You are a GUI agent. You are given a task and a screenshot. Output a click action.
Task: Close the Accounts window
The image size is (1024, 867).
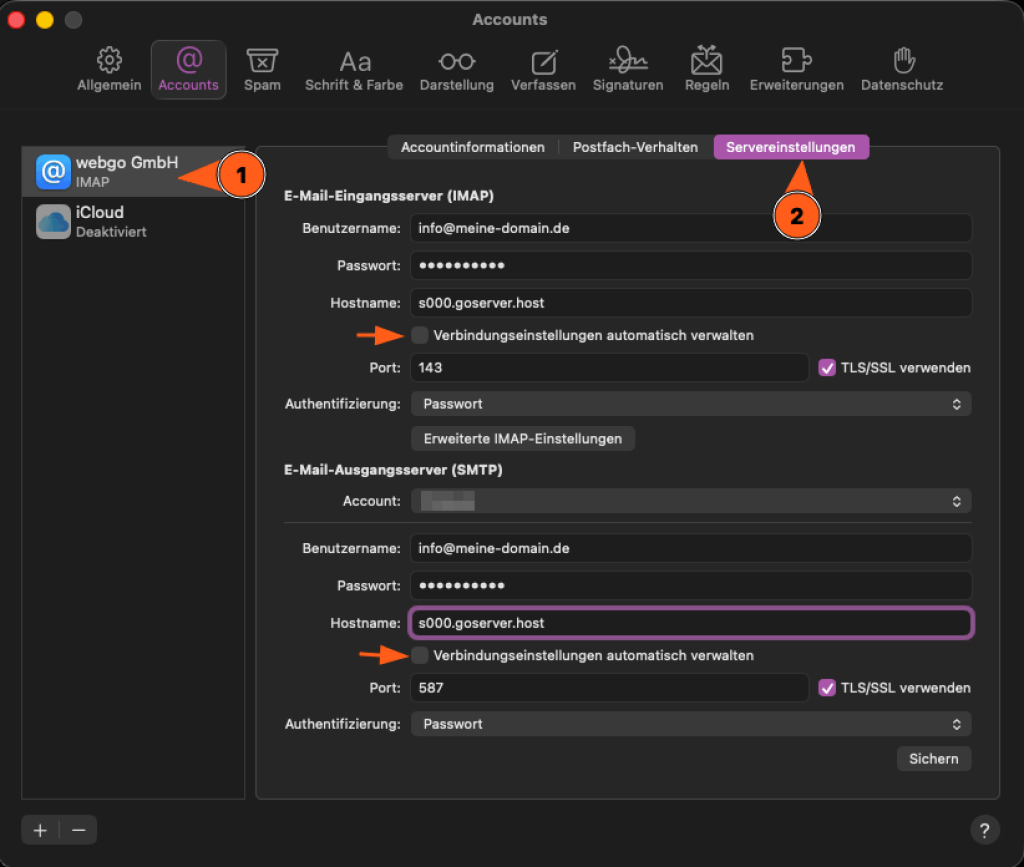click(x=17, y=20)
